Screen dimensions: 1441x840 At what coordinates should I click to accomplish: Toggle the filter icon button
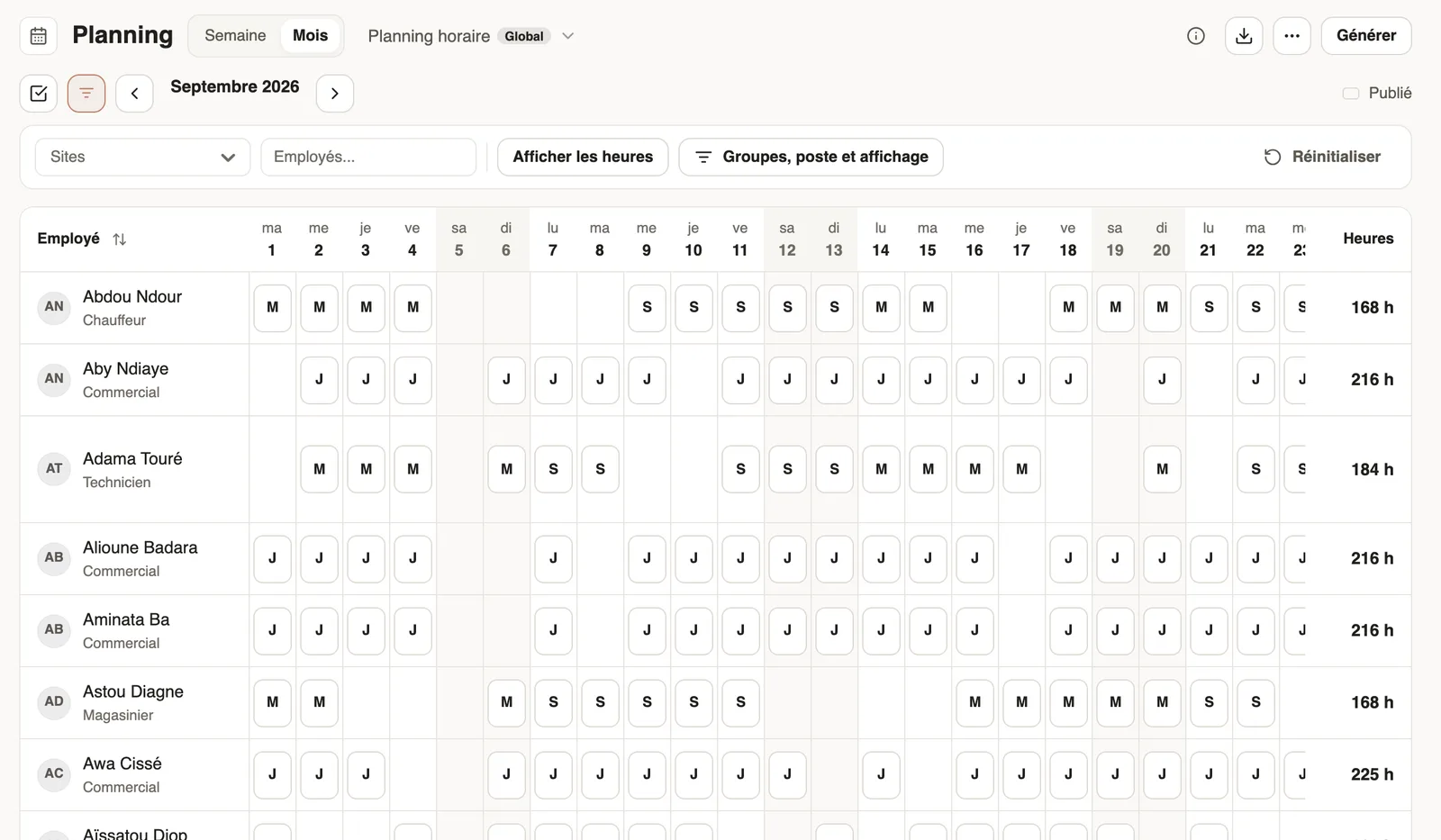coord(86,93)
